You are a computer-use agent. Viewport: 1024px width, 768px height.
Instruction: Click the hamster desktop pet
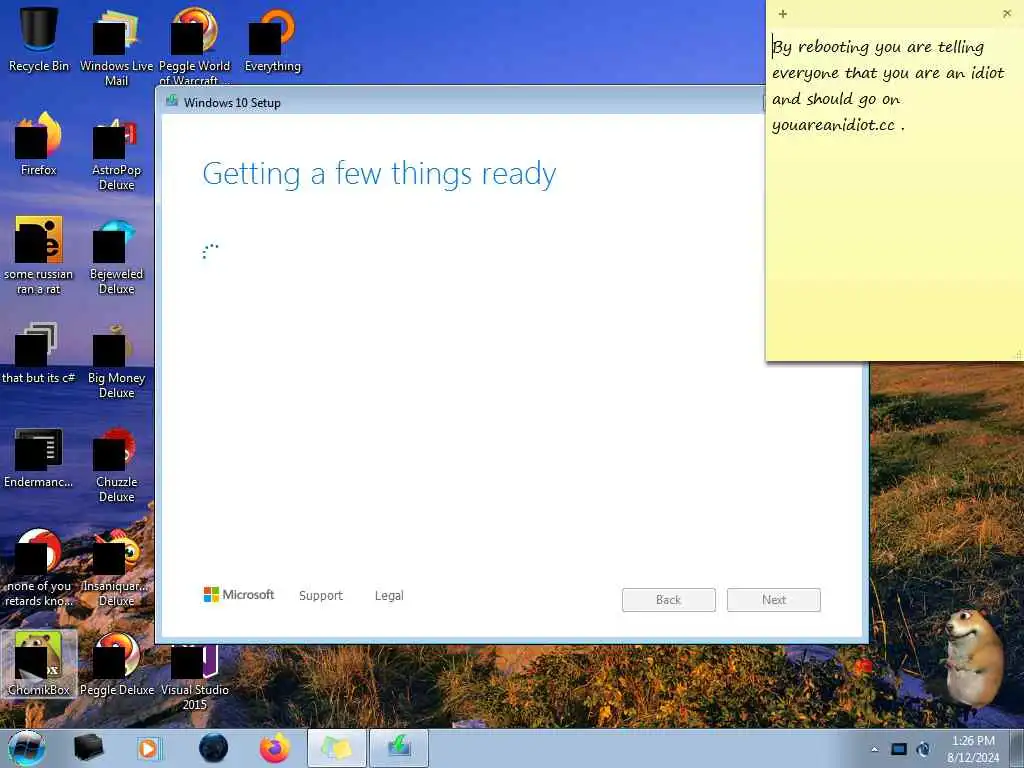[973, 660]
